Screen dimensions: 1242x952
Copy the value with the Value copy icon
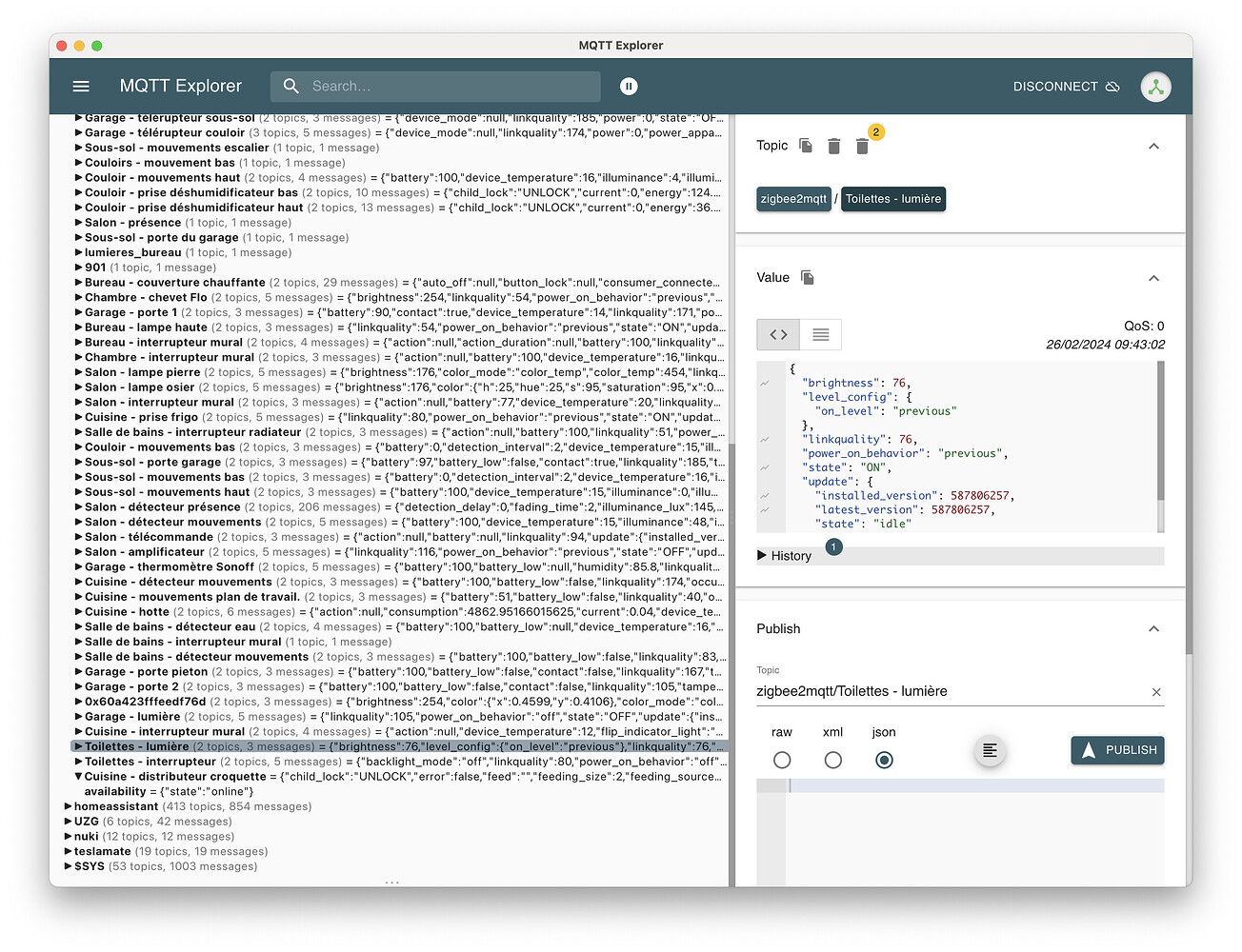[808, 277]
